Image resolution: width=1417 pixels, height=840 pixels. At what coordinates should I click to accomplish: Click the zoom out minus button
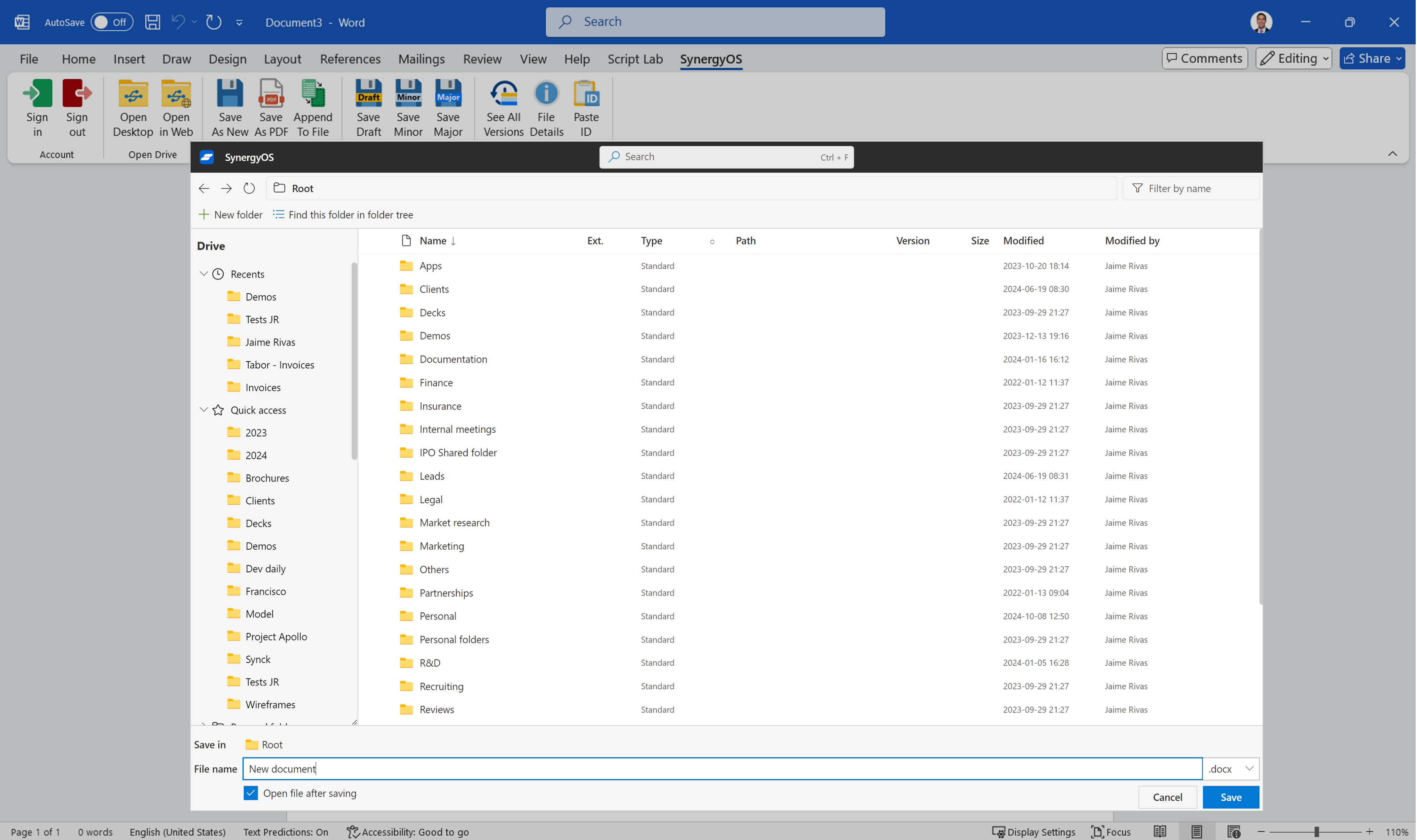coord(1261,831)
